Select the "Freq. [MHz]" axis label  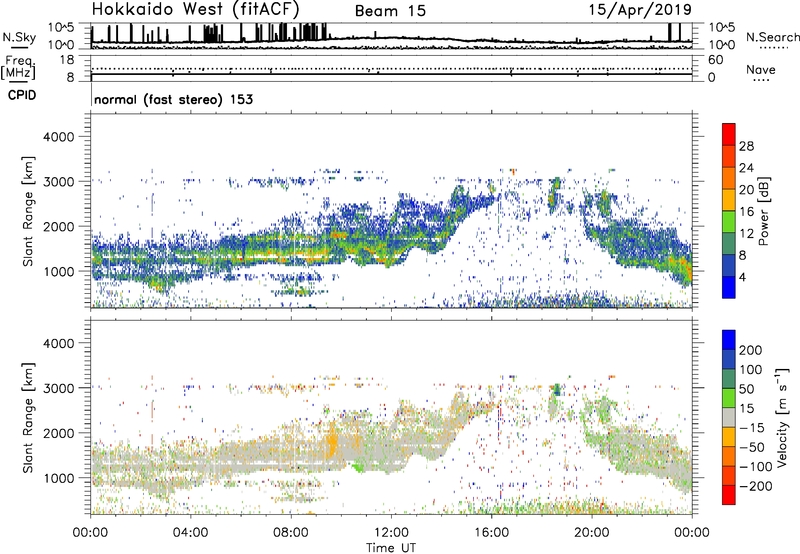point(18,68)
